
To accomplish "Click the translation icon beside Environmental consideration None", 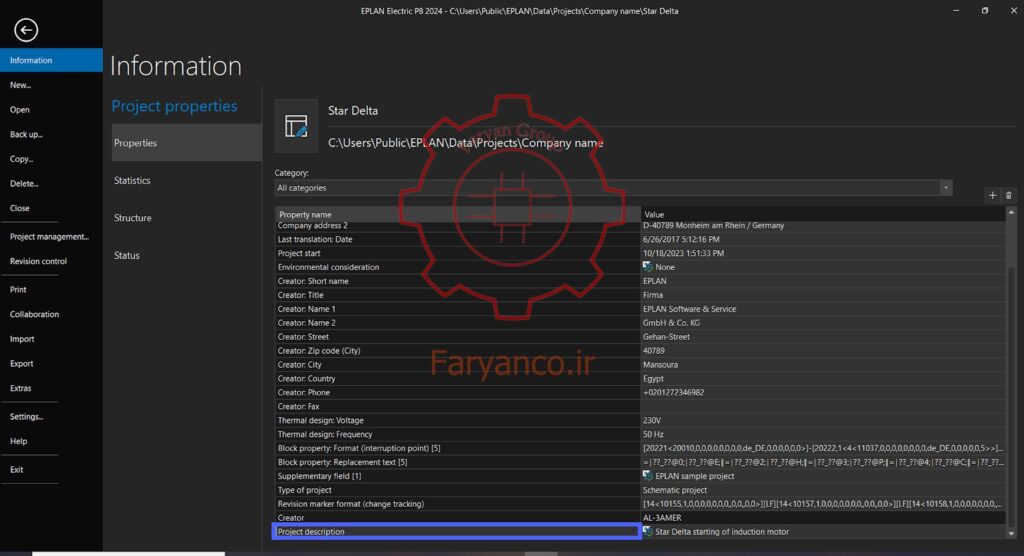I will pos(647,267).
